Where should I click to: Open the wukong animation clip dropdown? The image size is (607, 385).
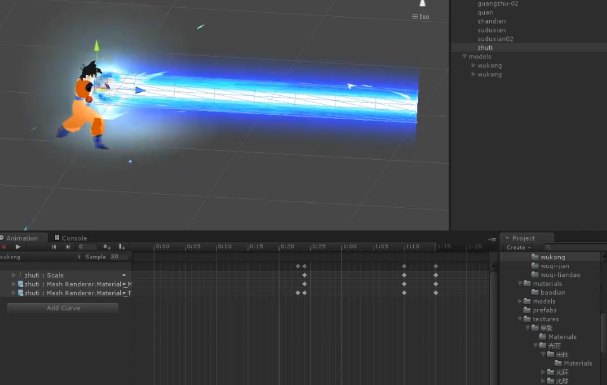[41, 257]
